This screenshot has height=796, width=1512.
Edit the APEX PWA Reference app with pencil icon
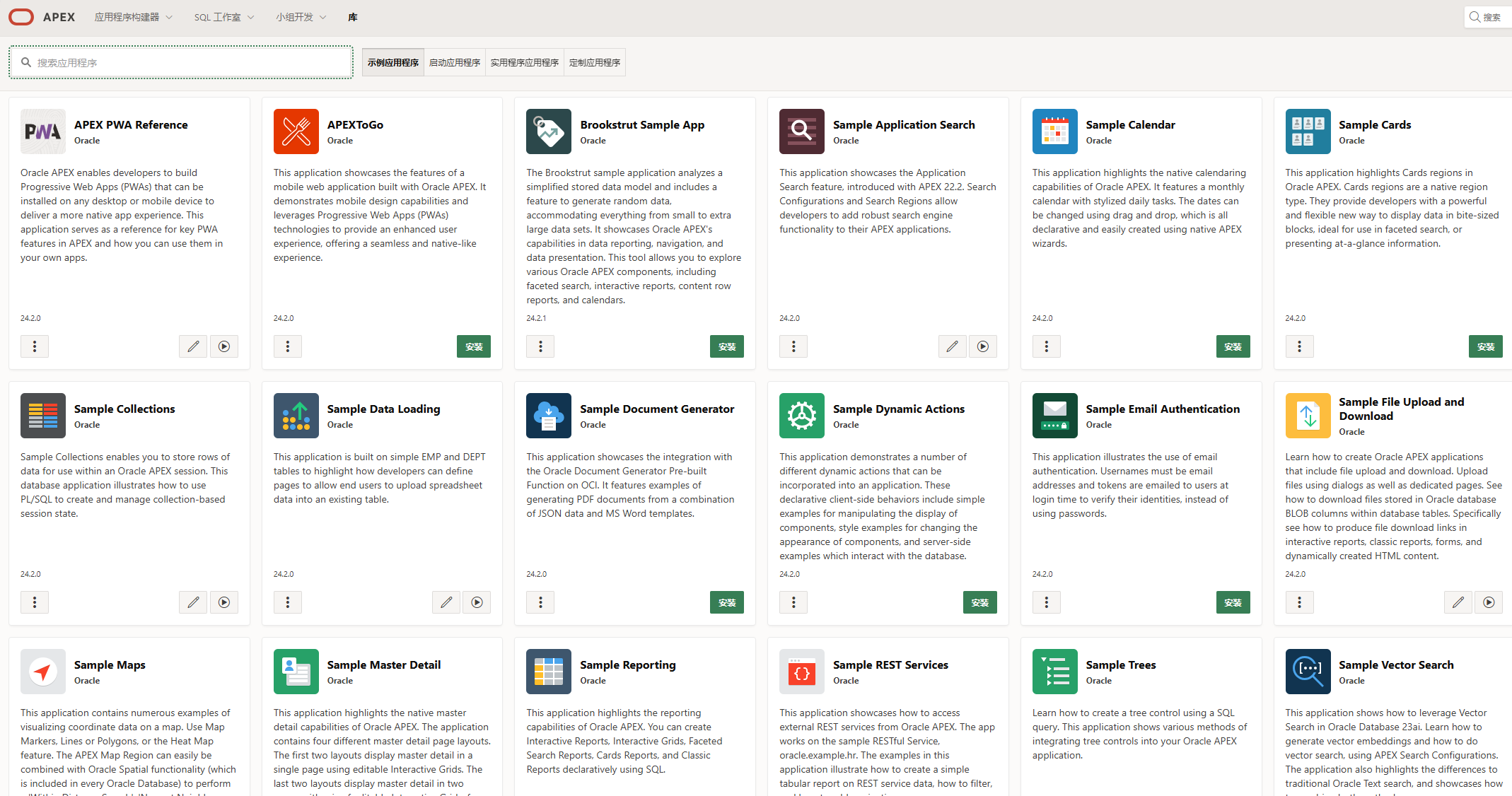point(193,346)
